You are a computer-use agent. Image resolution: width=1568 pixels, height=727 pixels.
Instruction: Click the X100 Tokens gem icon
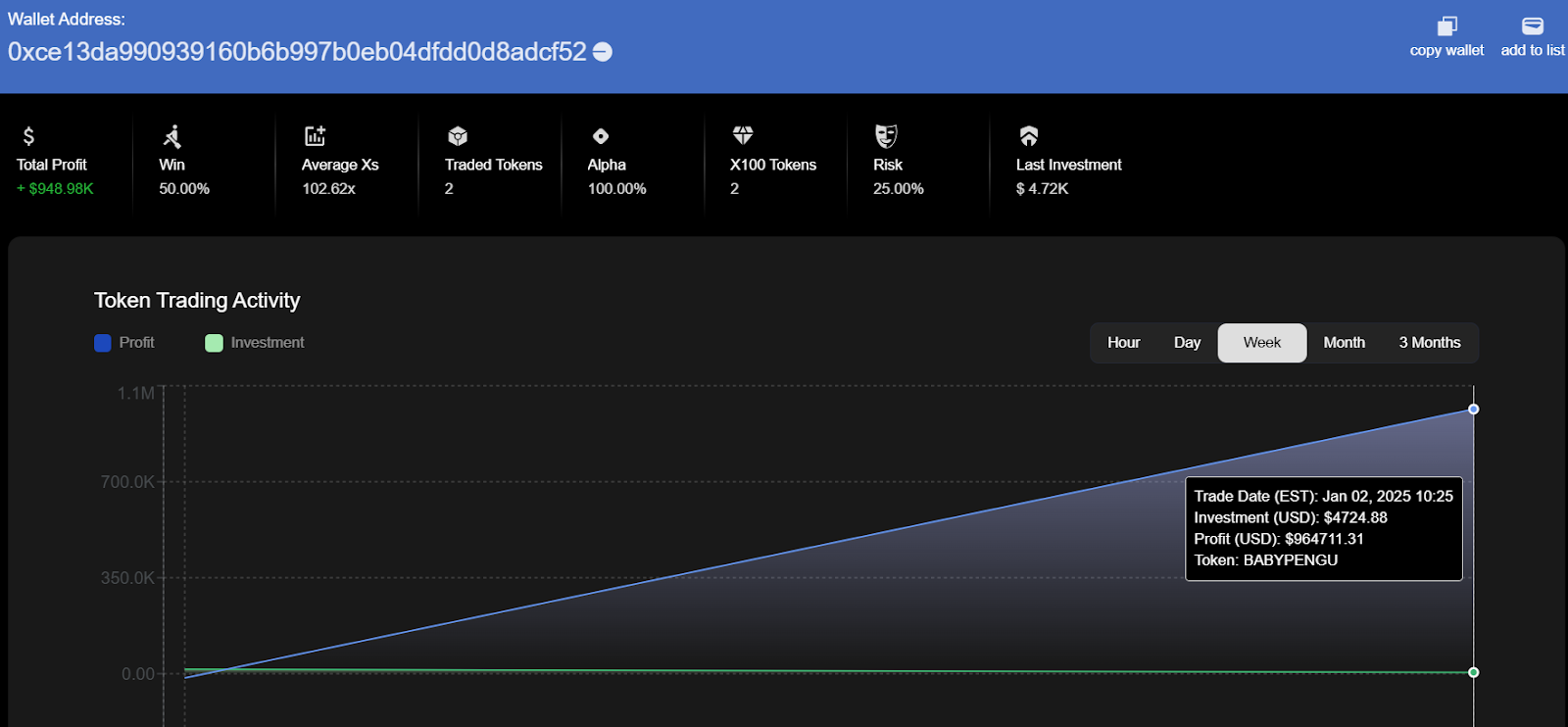point(743,135)
